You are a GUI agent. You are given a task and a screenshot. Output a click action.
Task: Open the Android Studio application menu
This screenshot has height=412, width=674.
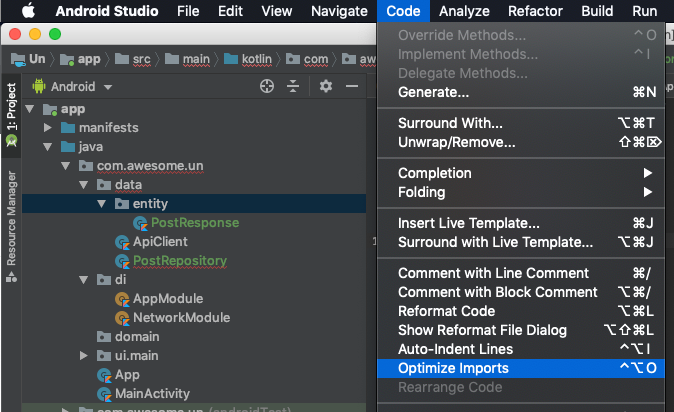click(x=107, y=11)
